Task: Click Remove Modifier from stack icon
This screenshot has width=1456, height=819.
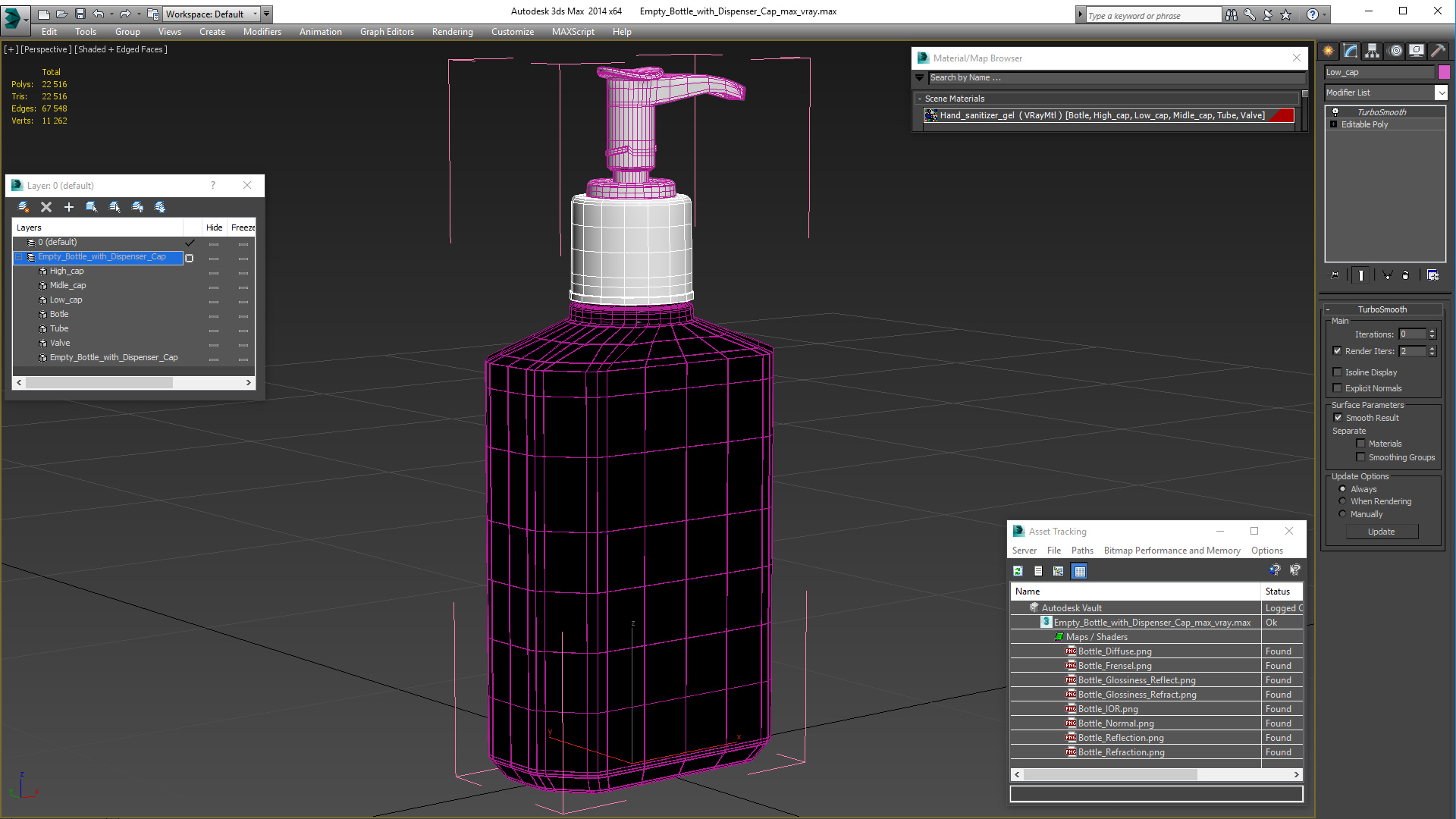Action: [x=1406, y=275]
